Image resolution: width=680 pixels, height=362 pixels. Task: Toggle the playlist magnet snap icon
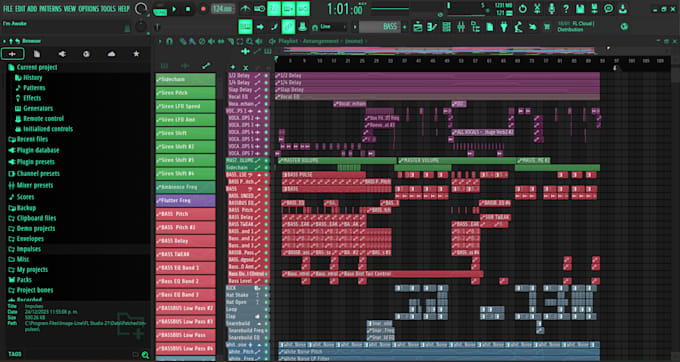(170, 41)
